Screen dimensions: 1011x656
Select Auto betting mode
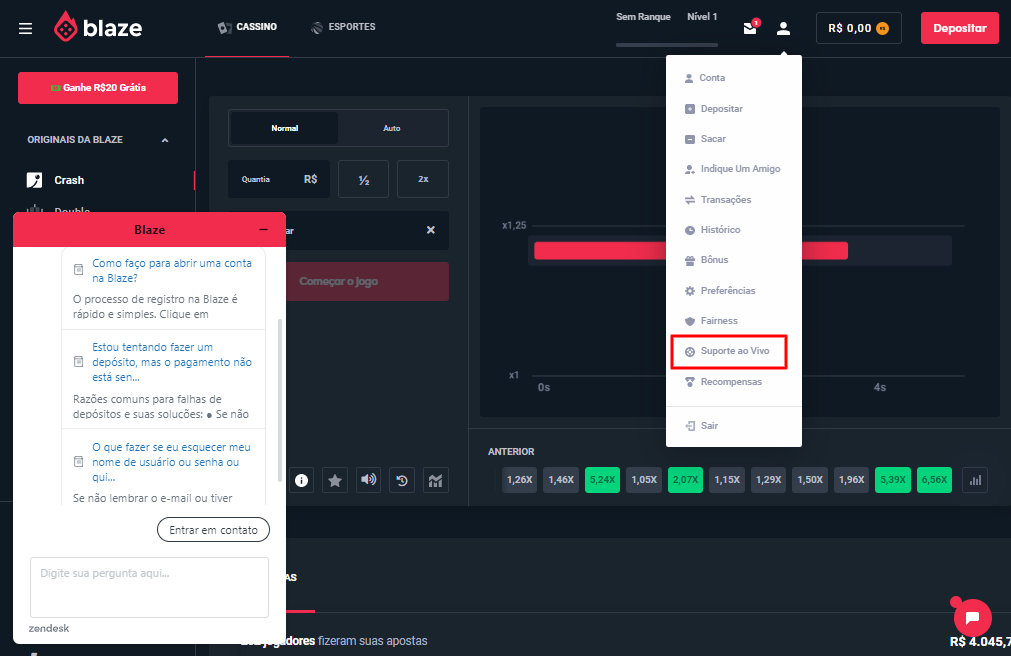[x=391, y=128]
